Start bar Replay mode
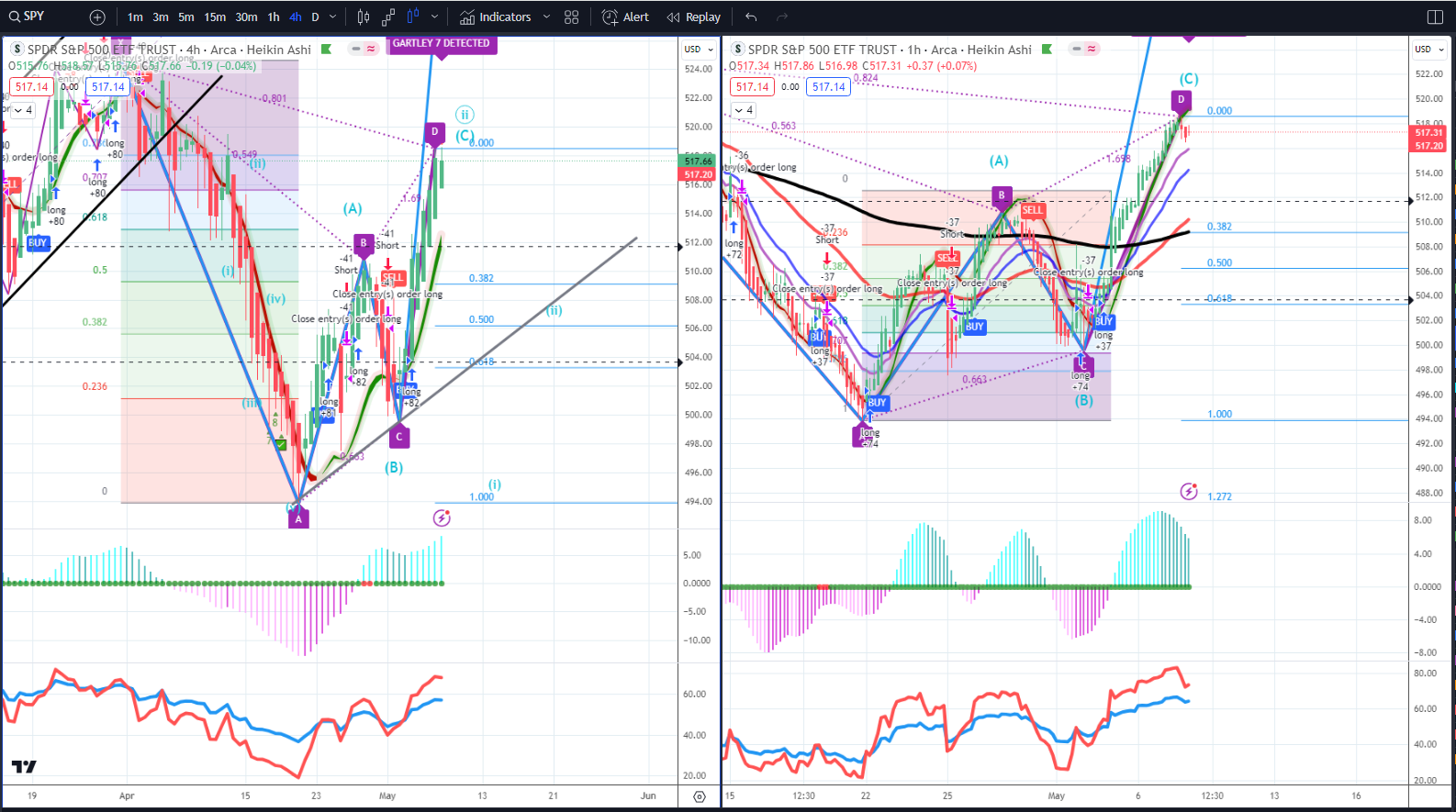The height and width of the screenshot is (812, 1456). click(x=694, y=17)
